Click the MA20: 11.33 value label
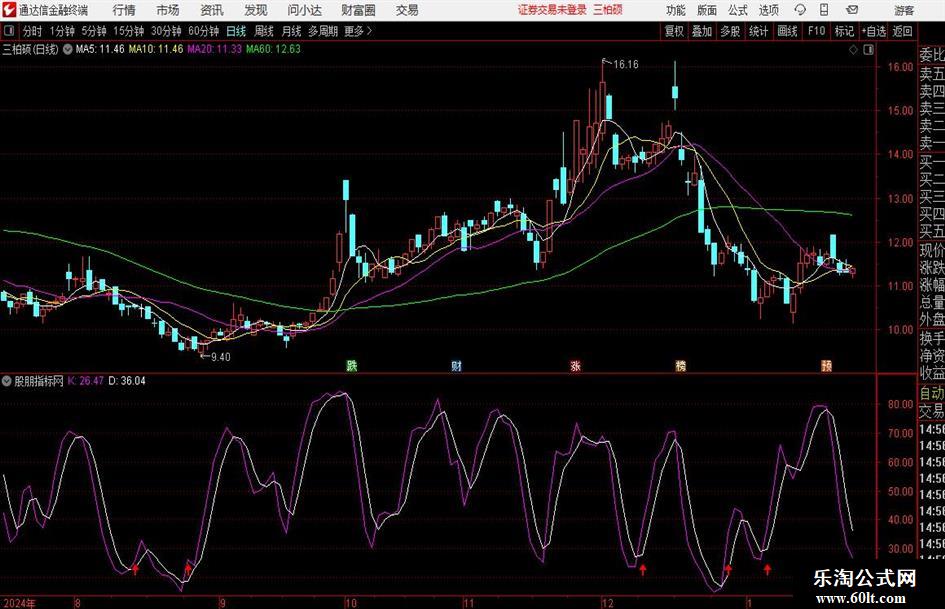 (x=215, y=49)
